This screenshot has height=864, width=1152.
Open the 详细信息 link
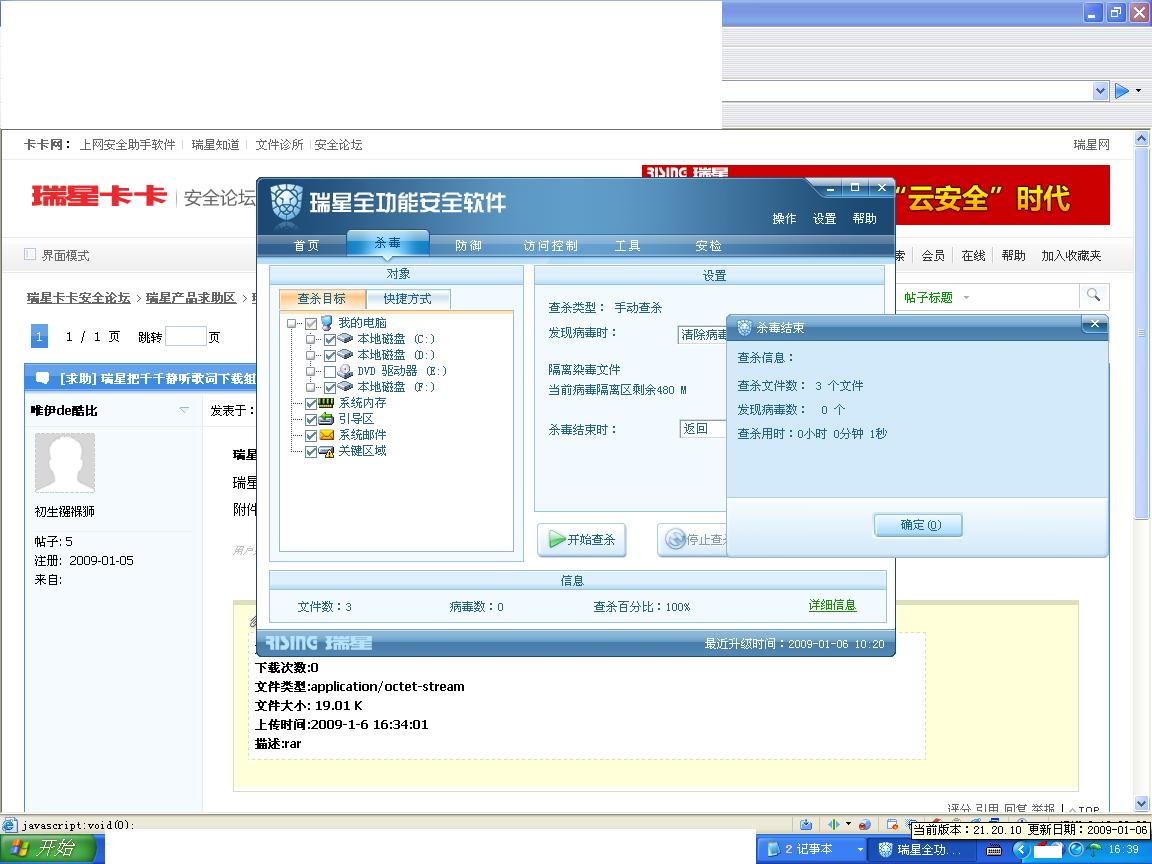pyautogui.click(x=832, y=605)
